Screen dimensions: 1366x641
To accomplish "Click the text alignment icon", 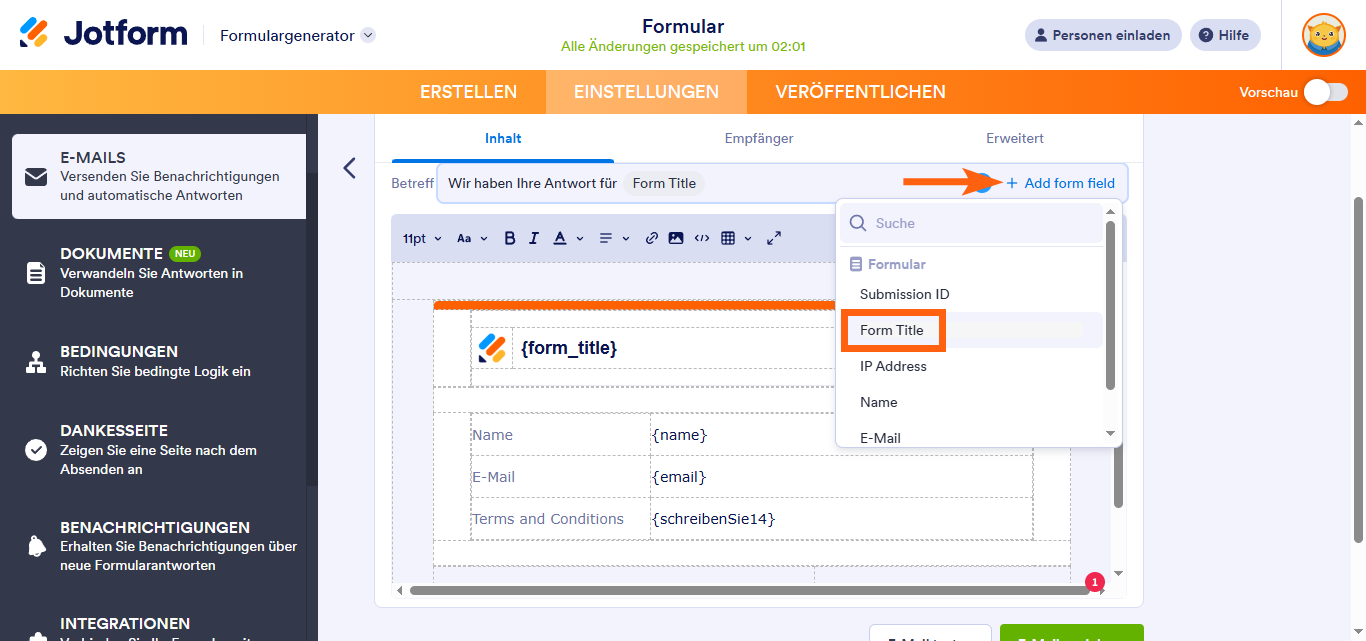I will (x=605, y=238).
